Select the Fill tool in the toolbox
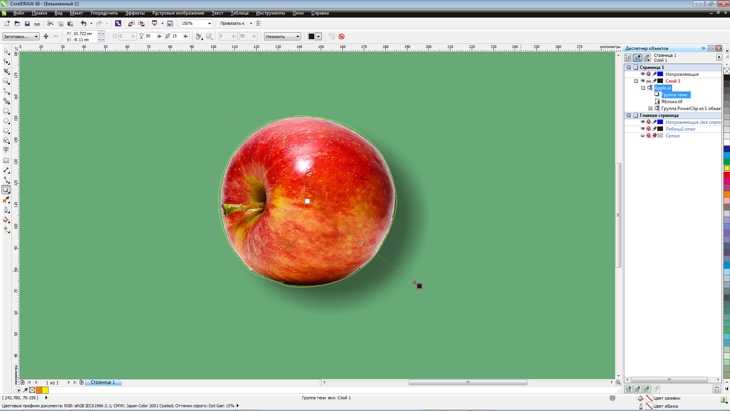 [x=7, y=220]
